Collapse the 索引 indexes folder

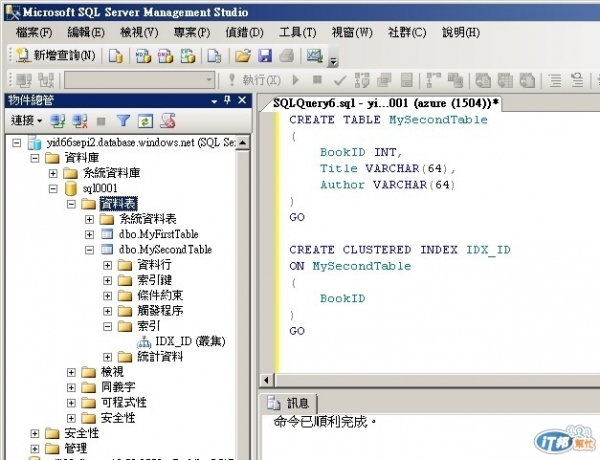(x=108, y=326)
